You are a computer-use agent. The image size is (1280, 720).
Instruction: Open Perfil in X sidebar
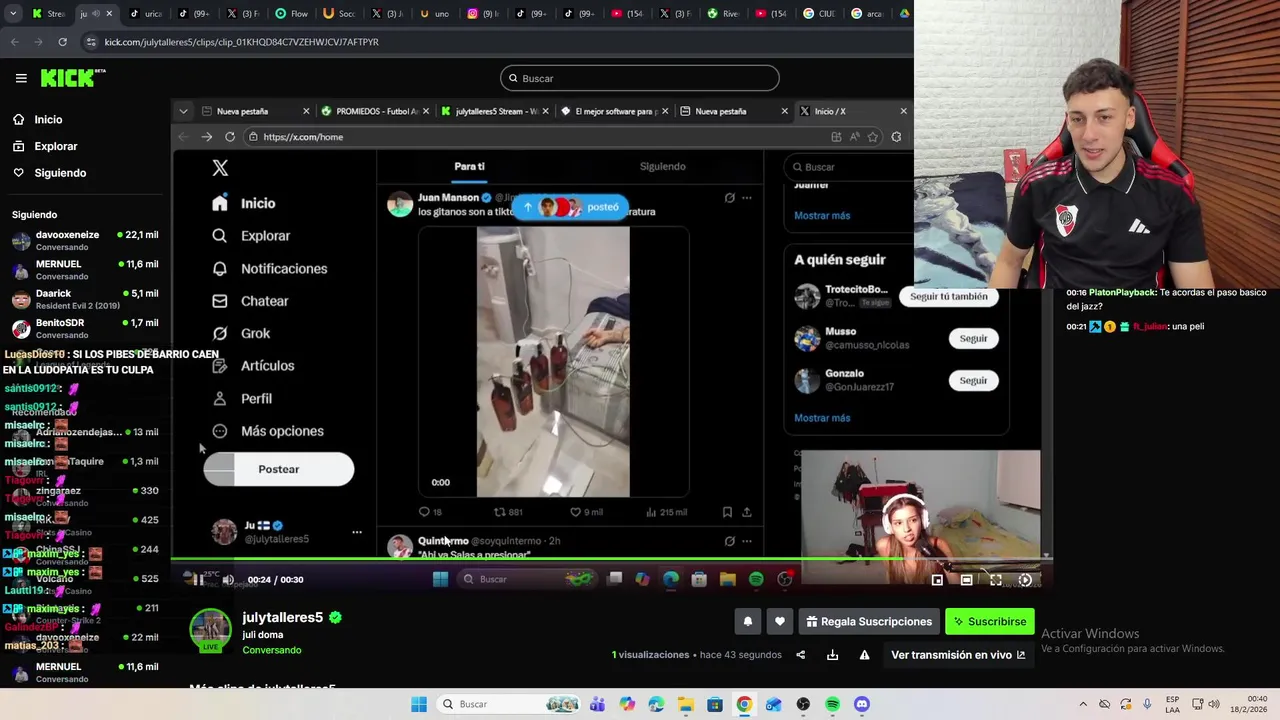[x=243, y=398]
